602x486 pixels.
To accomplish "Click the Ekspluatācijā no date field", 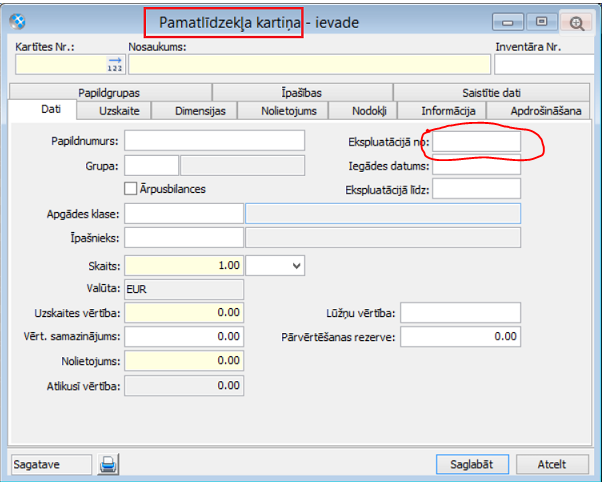I will tap(476, 142).
